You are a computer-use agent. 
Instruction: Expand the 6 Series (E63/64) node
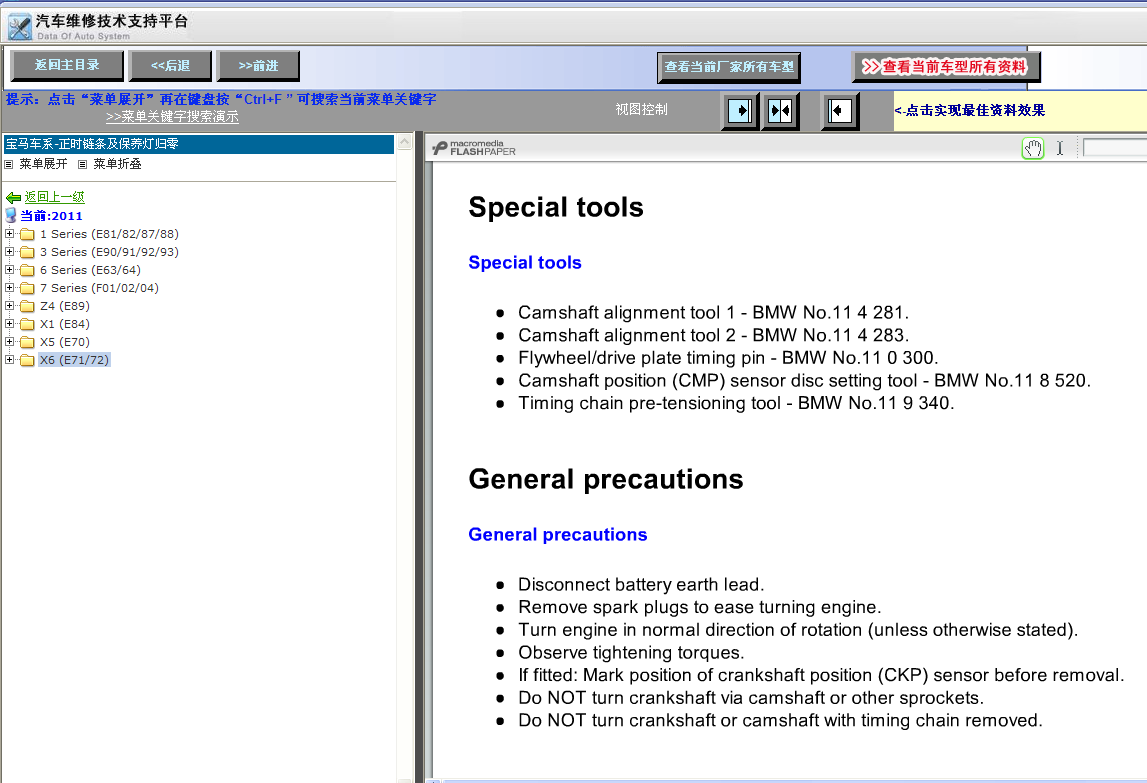click(x=10, y=269)
